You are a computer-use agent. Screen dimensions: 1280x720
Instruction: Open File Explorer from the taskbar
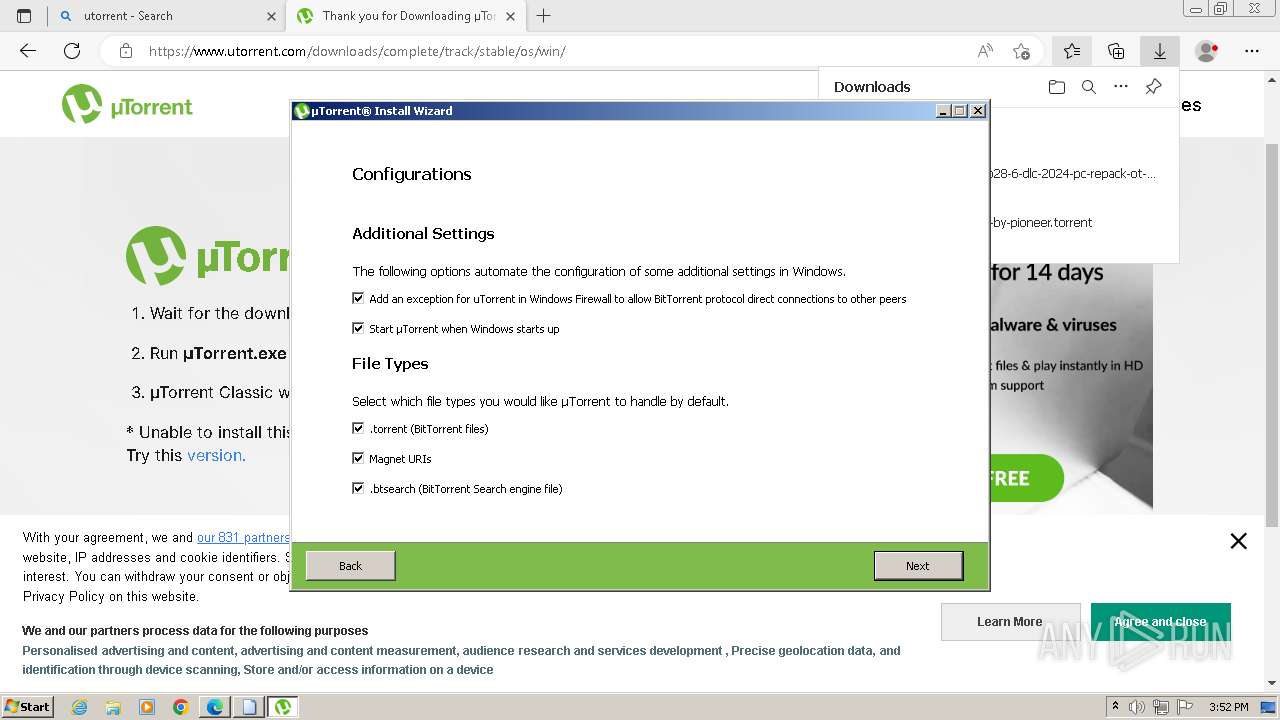[x=113, y=707]
